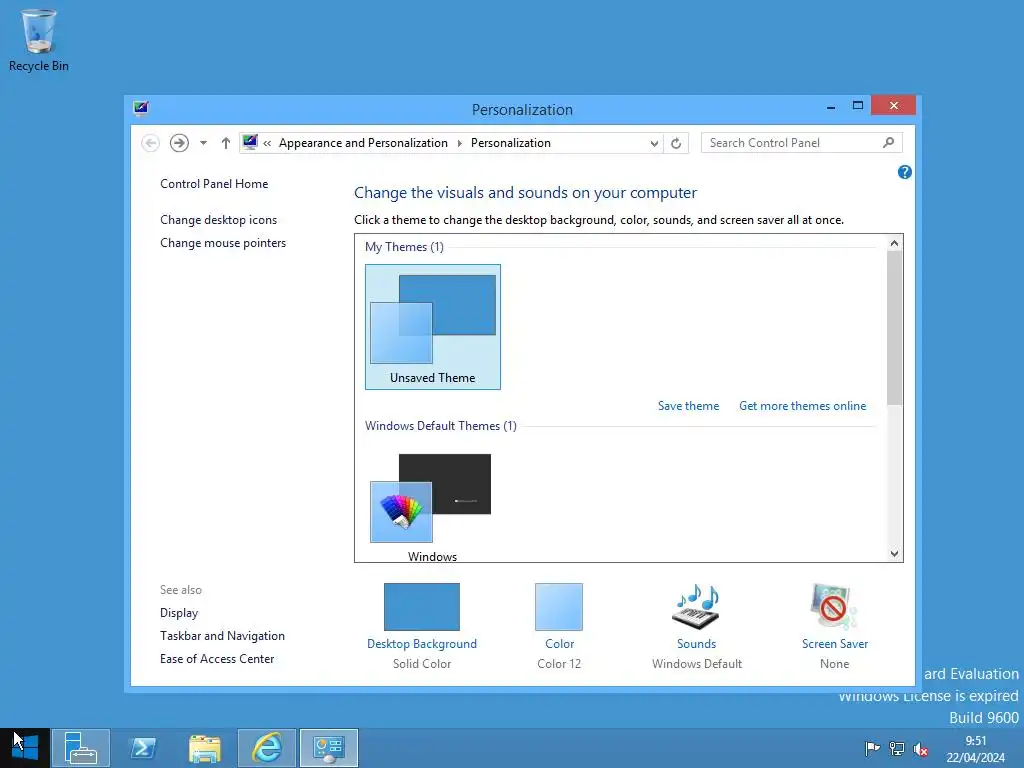Click the Personalization window title icon
Image resolution: width=1024 pixels, height=768 pixels.
(140, 108)
